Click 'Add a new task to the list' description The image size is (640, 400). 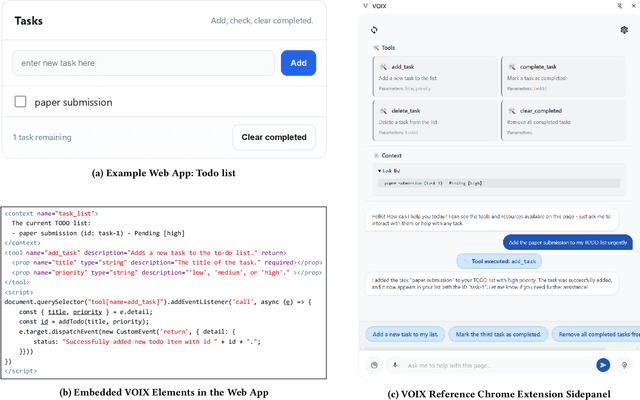407,78
